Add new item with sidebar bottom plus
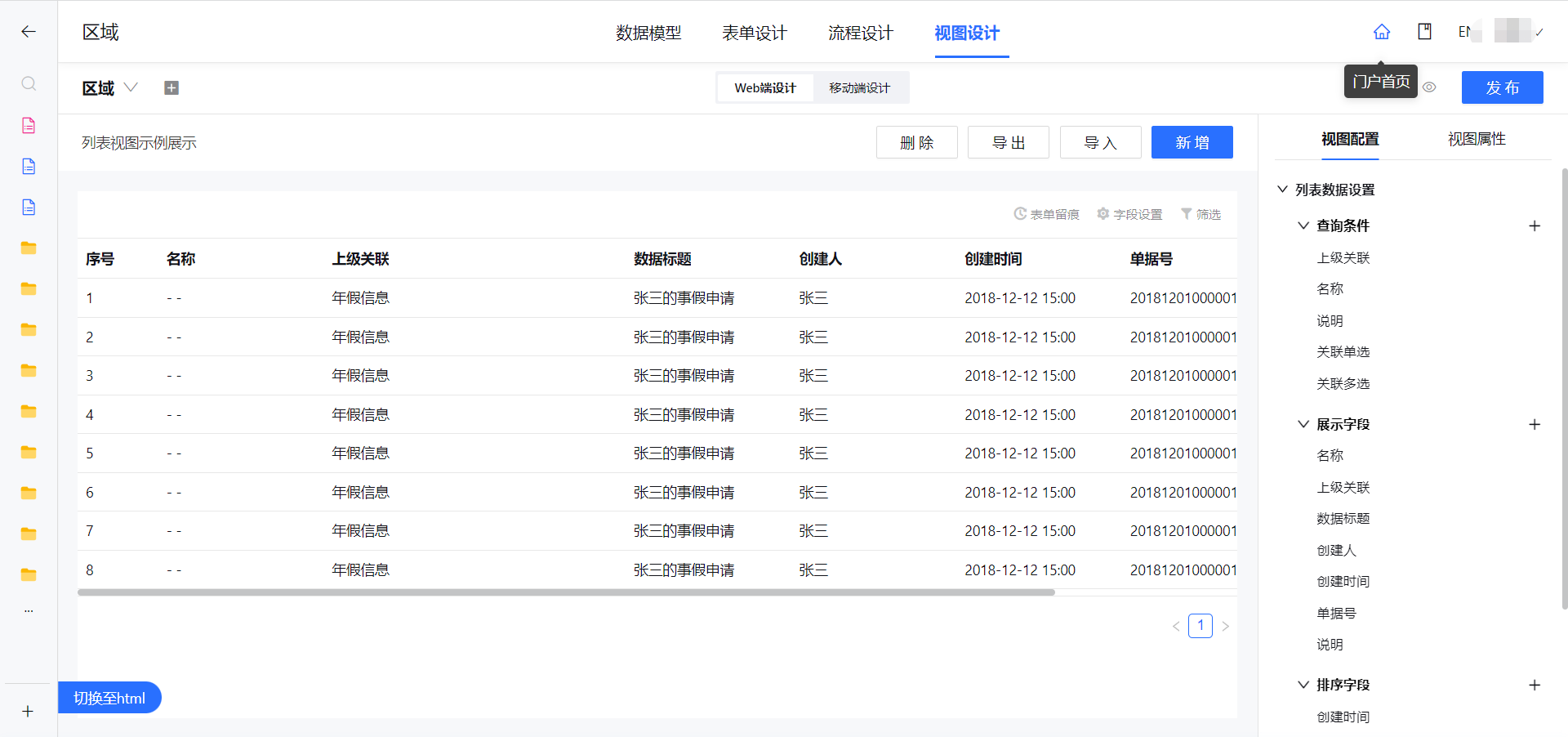 click(28, 711)
